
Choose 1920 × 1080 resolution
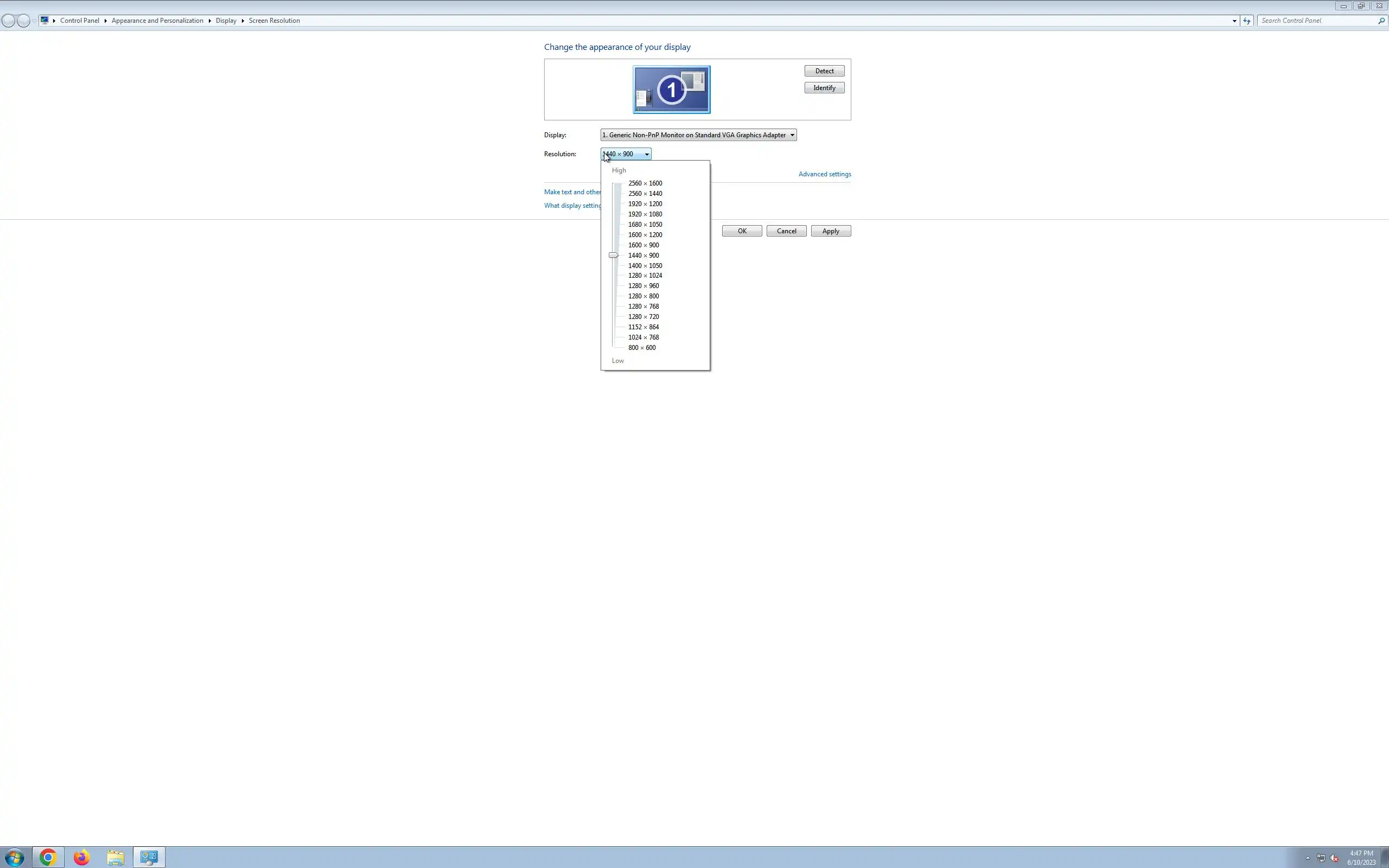pyautogui.click(x=645, y=214)
